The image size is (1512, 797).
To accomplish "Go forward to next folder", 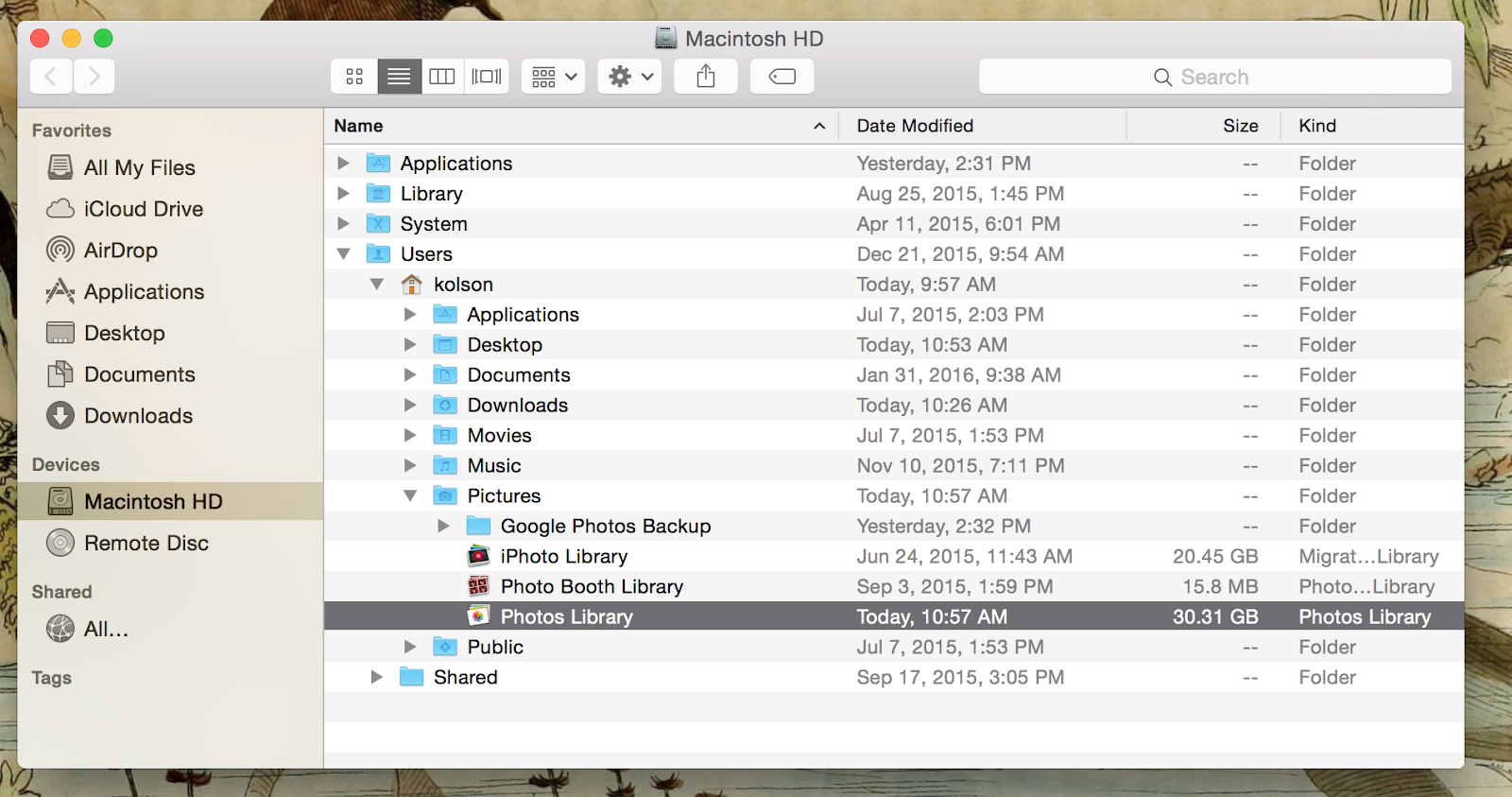I will [x=94, y=77].
